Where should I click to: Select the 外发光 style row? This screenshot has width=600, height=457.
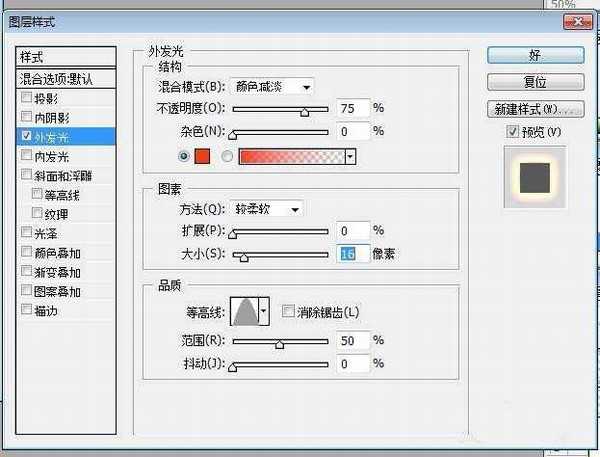pyautogui.click(x=66, y=137)
